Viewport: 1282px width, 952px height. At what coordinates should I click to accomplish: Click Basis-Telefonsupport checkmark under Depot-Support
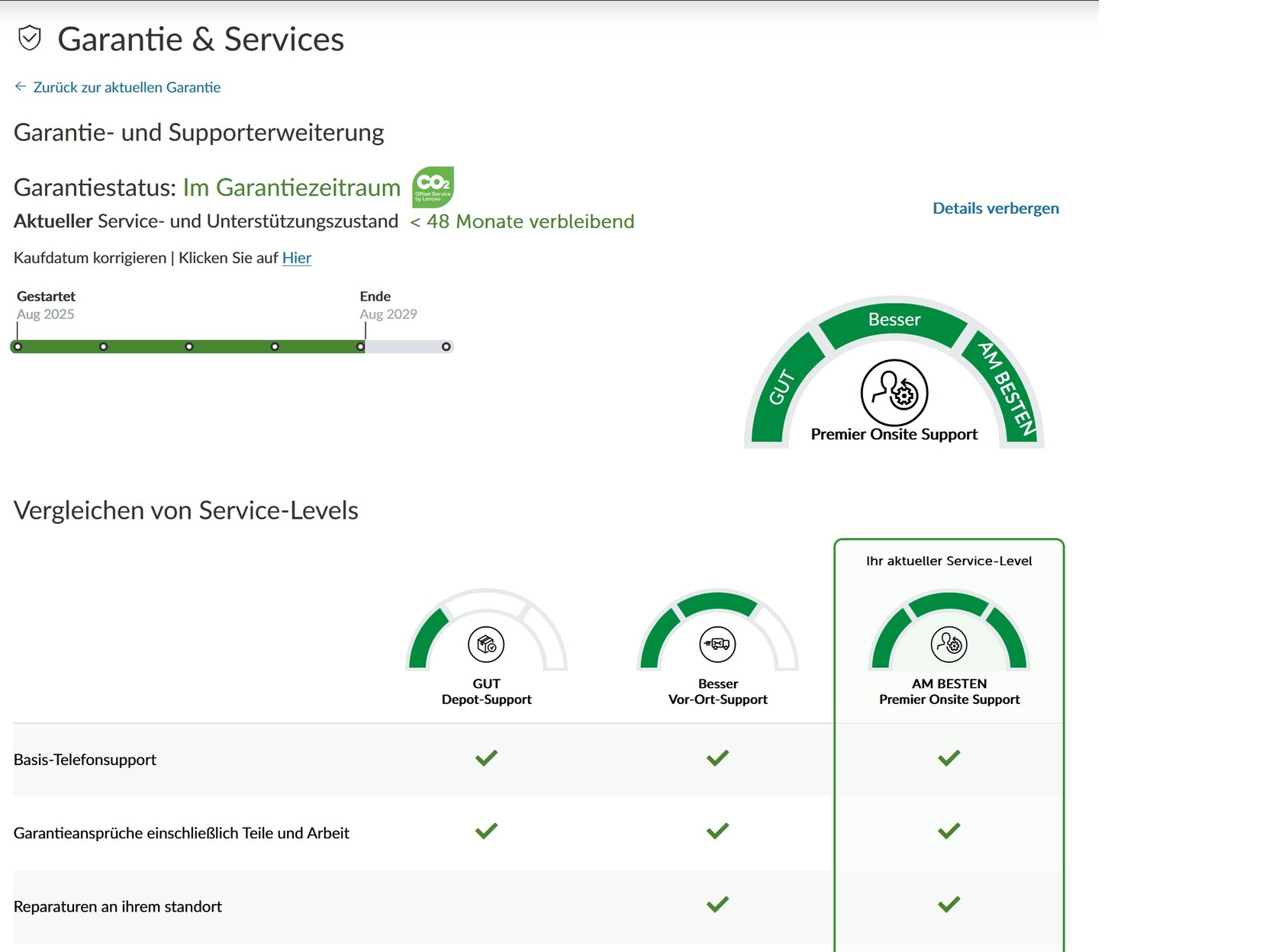[486, 758]
